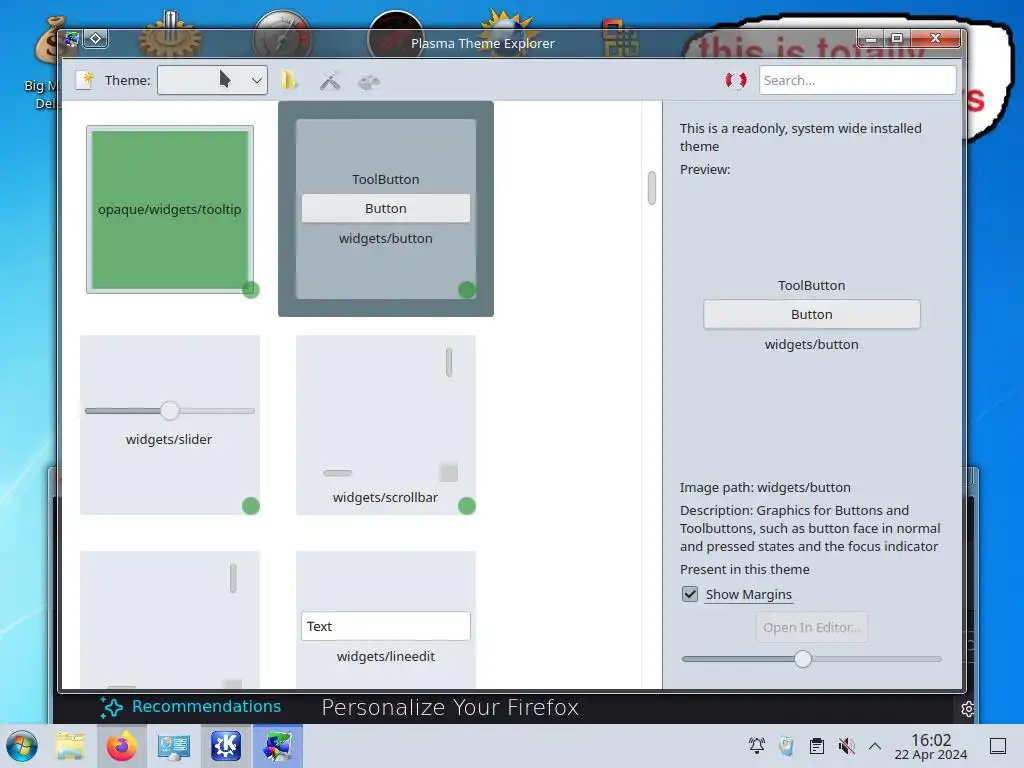
Task: Open the system info taskbar icon
Action: pyautogui.click(x=174, y=746)
